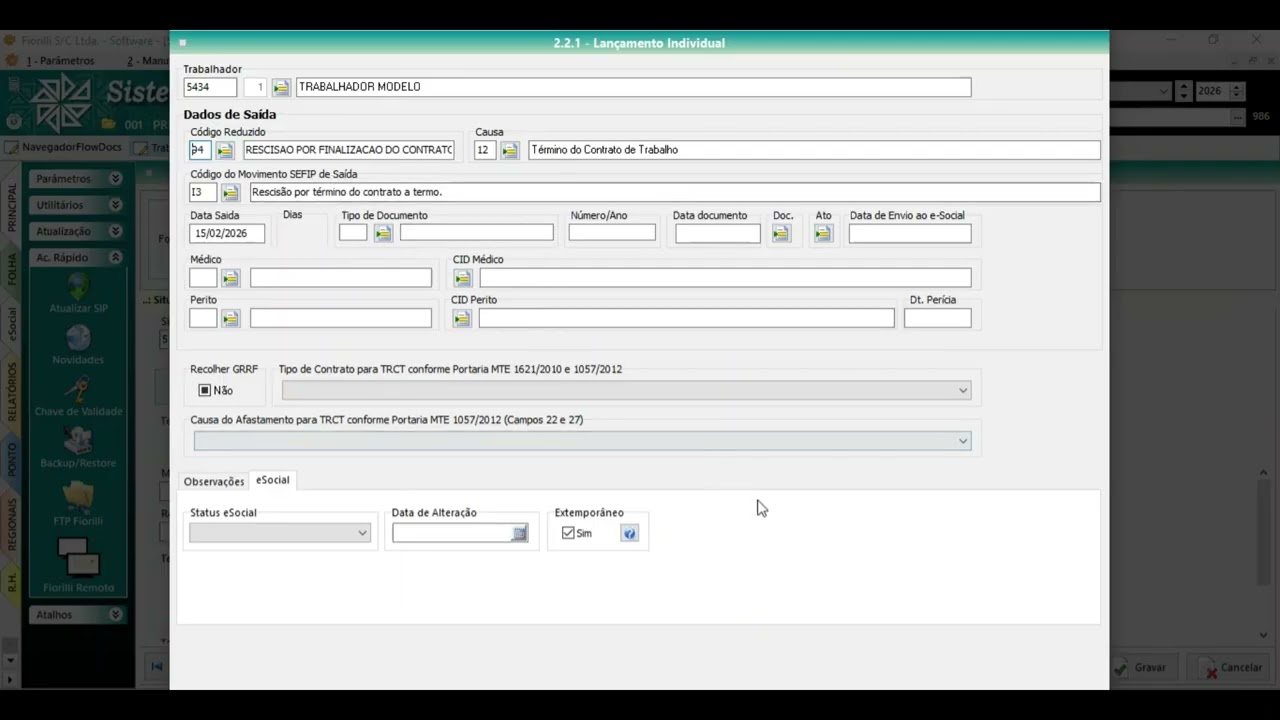Click Data de Envio ao e-Social field

point(910,233)
